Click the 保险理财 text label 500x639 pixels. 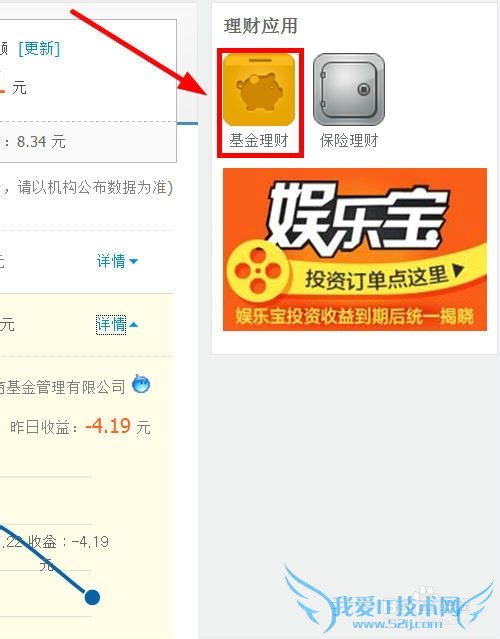coord(349,141)
